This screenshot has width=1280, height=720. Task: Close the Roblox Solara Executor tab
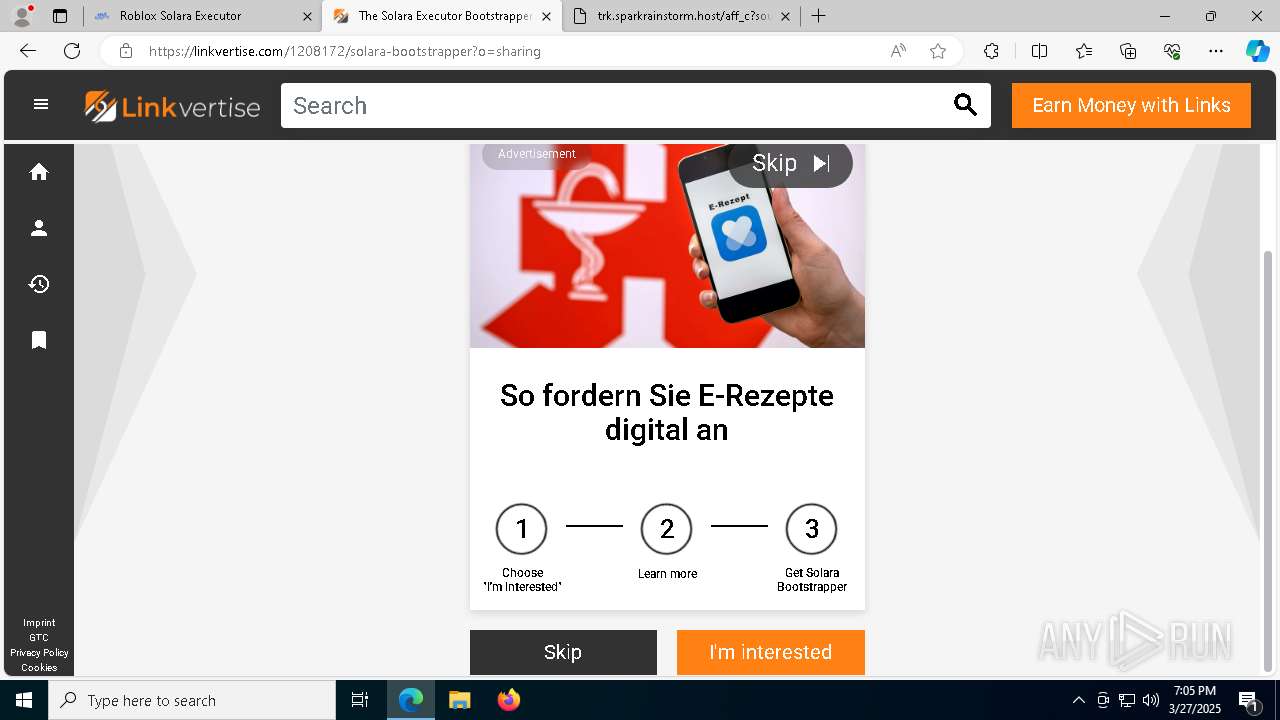pos(307,16)
